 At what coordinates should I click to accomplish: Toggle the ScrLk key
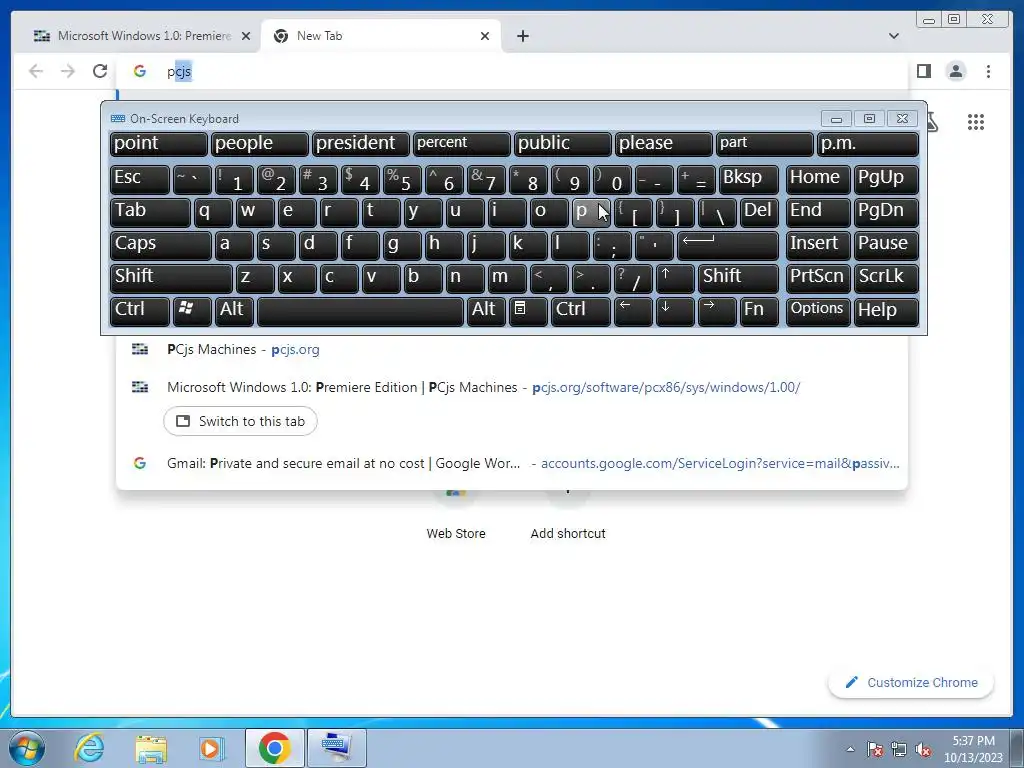tap(886, 278)
